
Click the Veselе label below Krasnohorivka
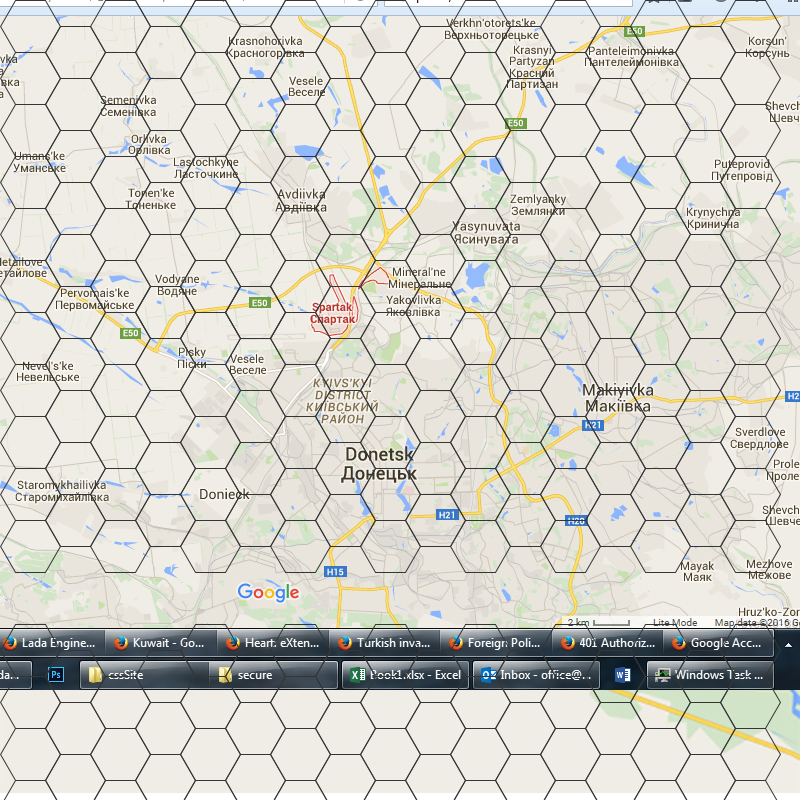pos(306,87)
